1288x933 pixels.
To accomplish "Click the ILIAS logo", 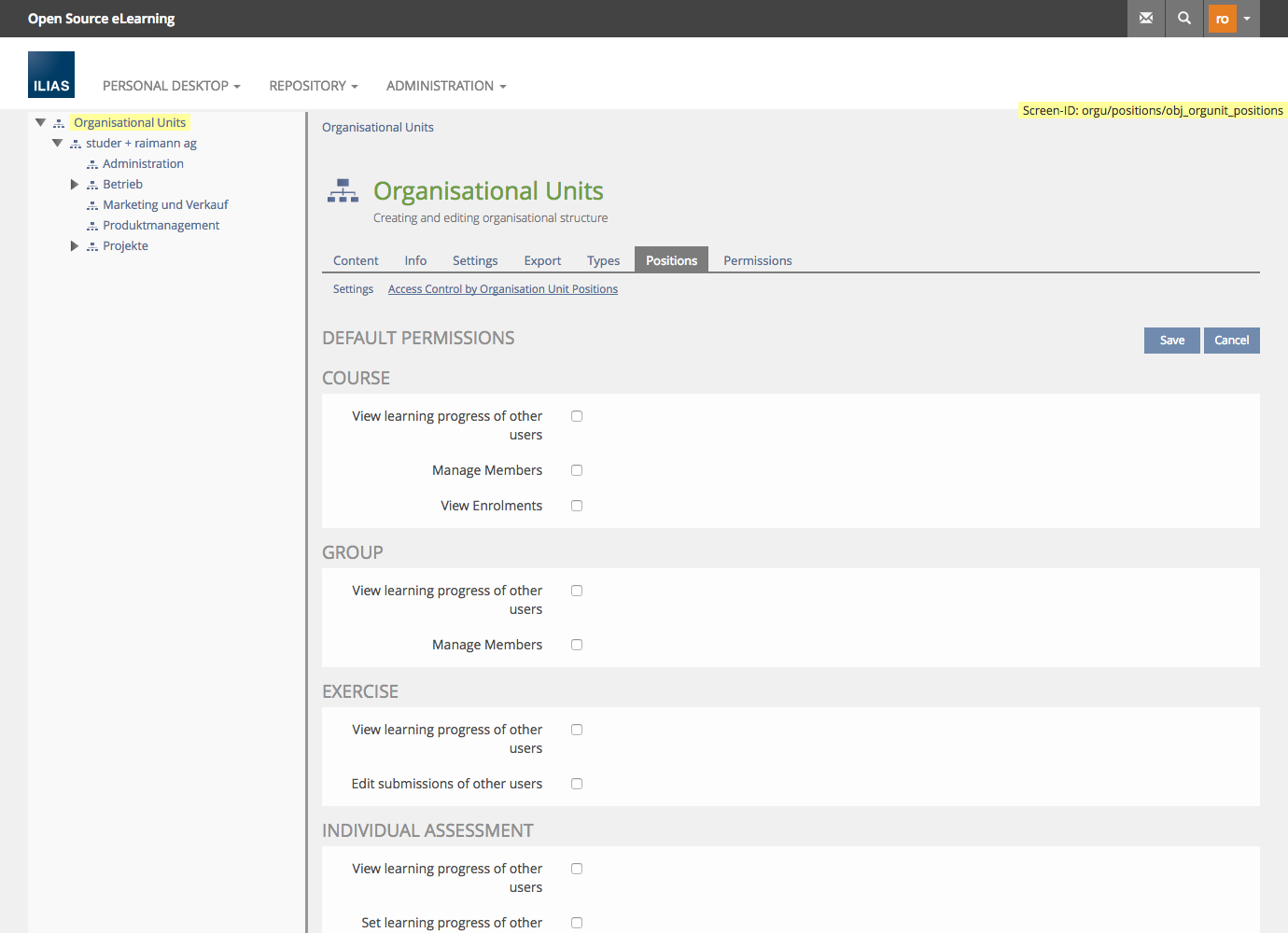I will (51, 75).
